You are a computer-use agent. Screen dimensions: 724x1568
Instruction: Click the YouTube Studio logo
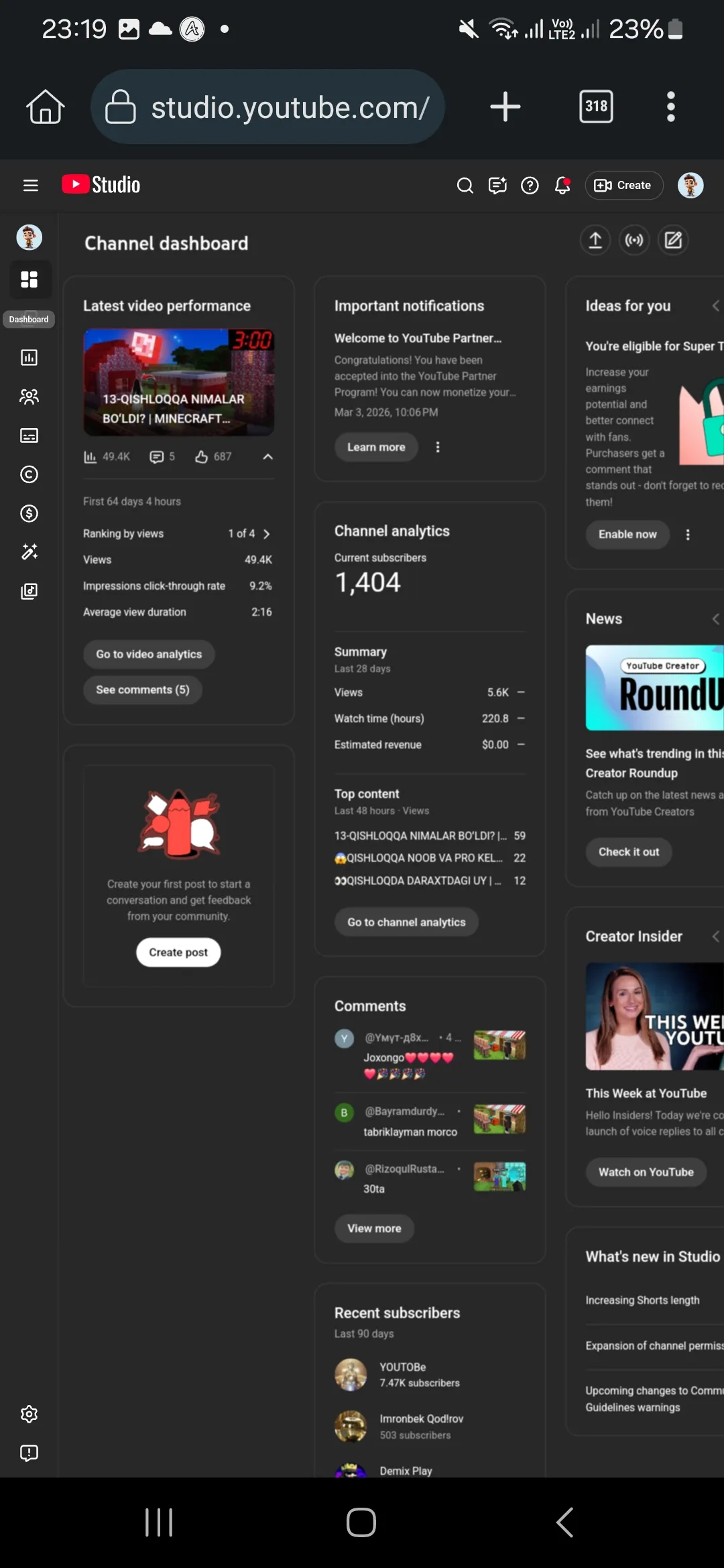[101, 185]
